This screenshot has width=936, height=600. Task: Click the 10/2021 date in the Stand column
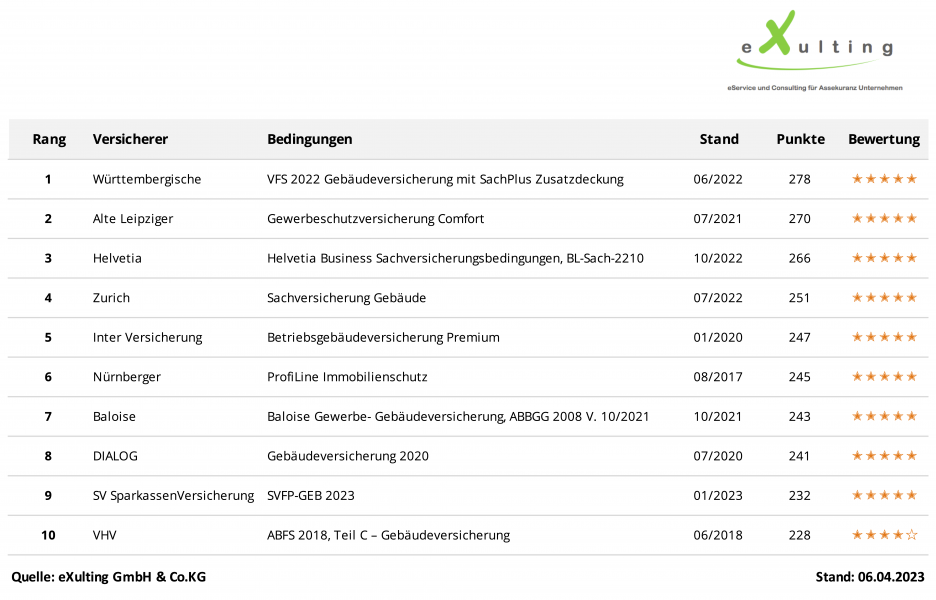(718, 416)
